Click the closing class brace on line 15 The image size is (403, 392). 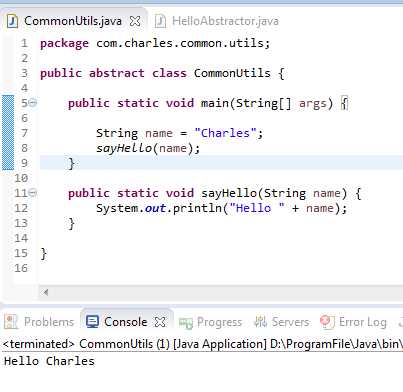(44, 253)
